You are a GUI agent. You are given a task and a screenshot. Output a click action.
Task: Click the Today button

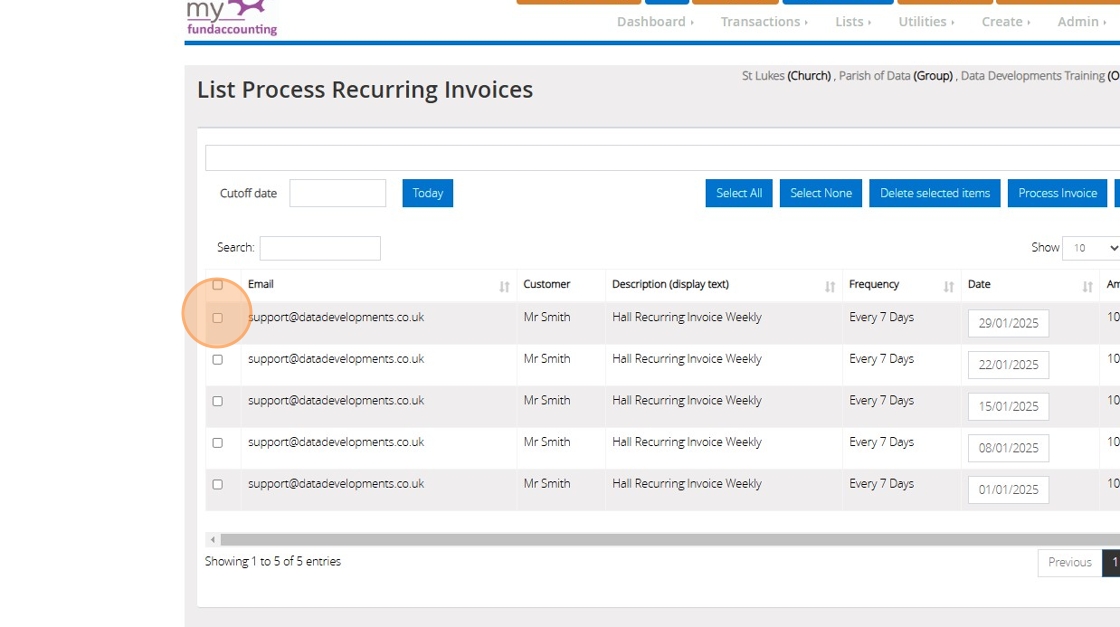[427, 193]
